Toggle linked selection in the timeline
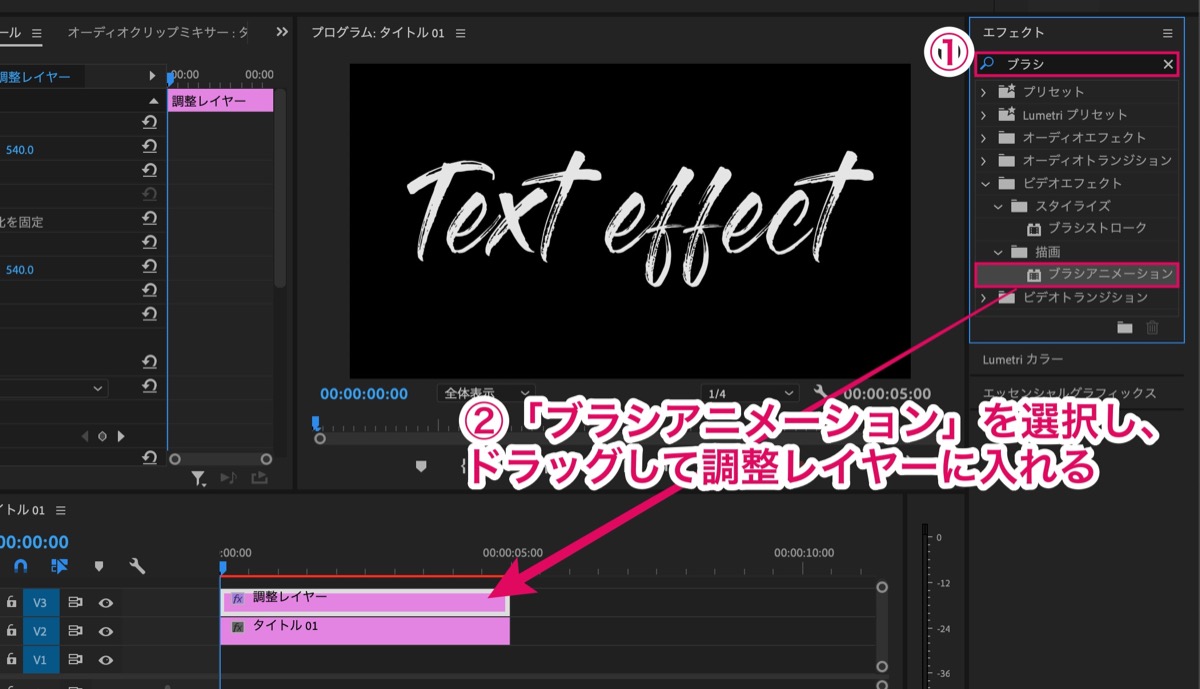 click(59, 566)
